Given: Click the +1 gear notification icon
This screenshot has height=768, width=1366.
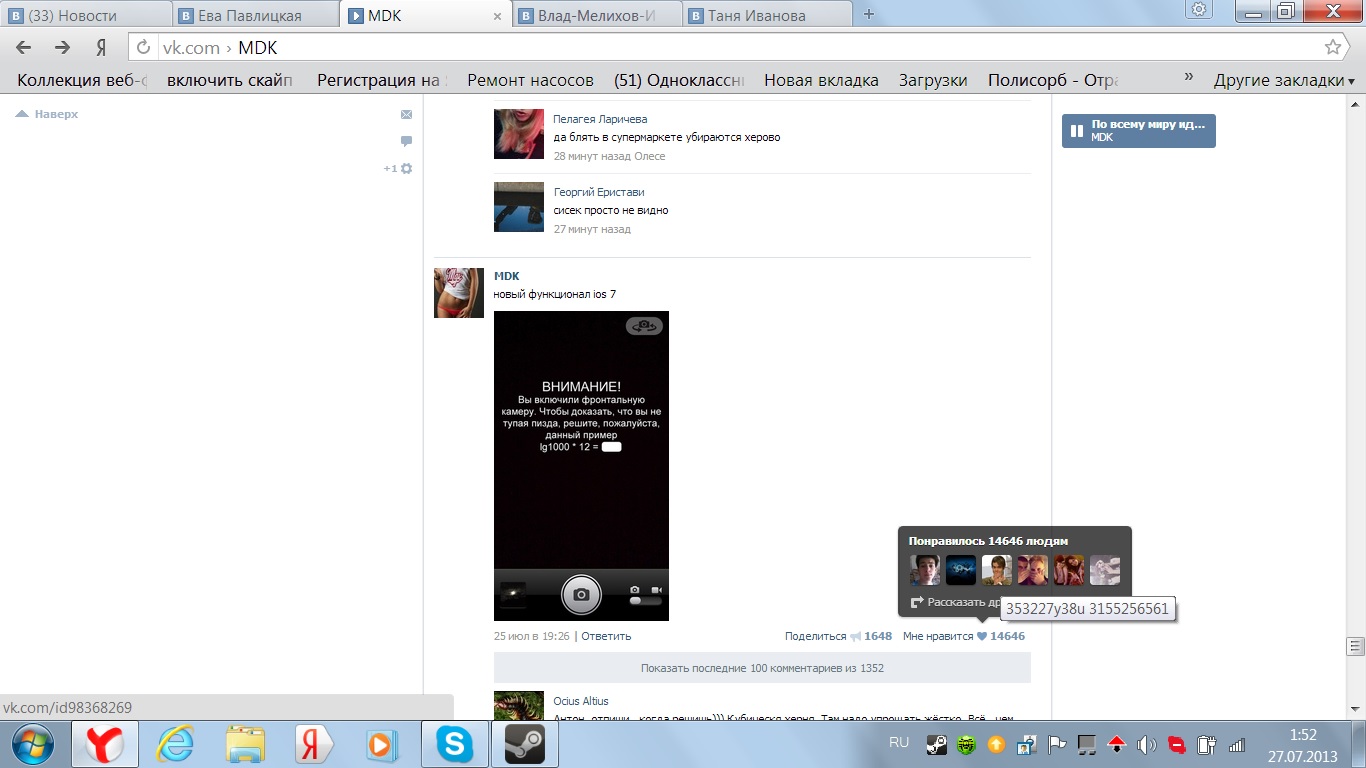Looking at the screenshot, I should click(398, 169).
